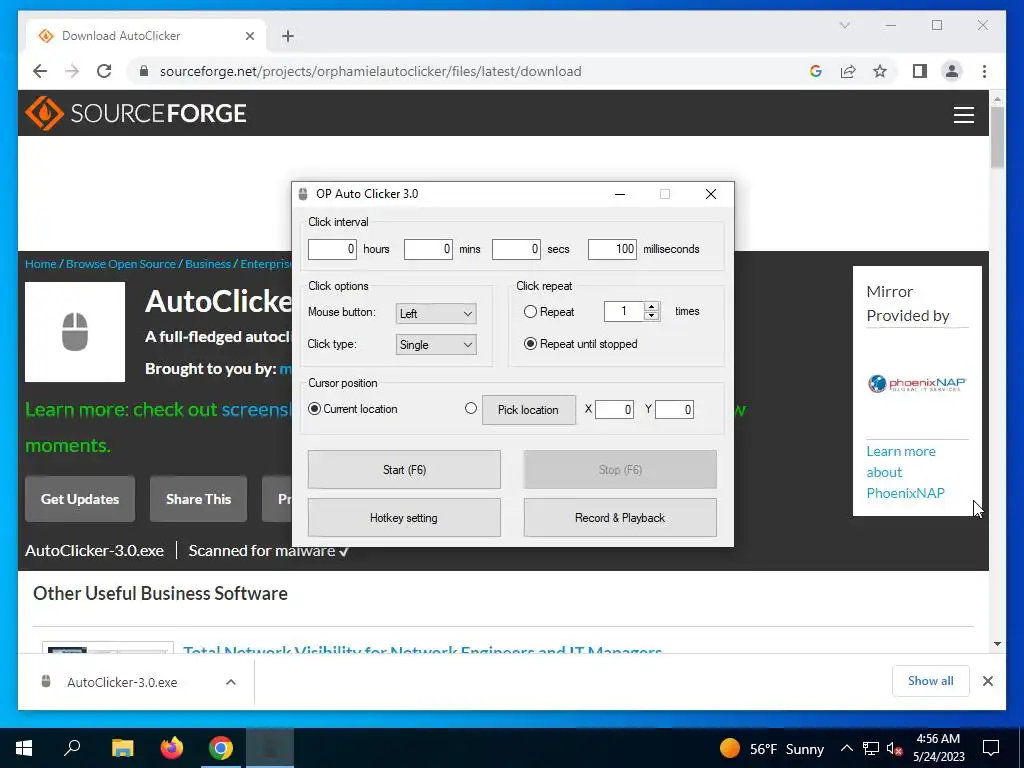1024x768 pixels.
Task: Open Record & Playback
Action: (620, 518)
